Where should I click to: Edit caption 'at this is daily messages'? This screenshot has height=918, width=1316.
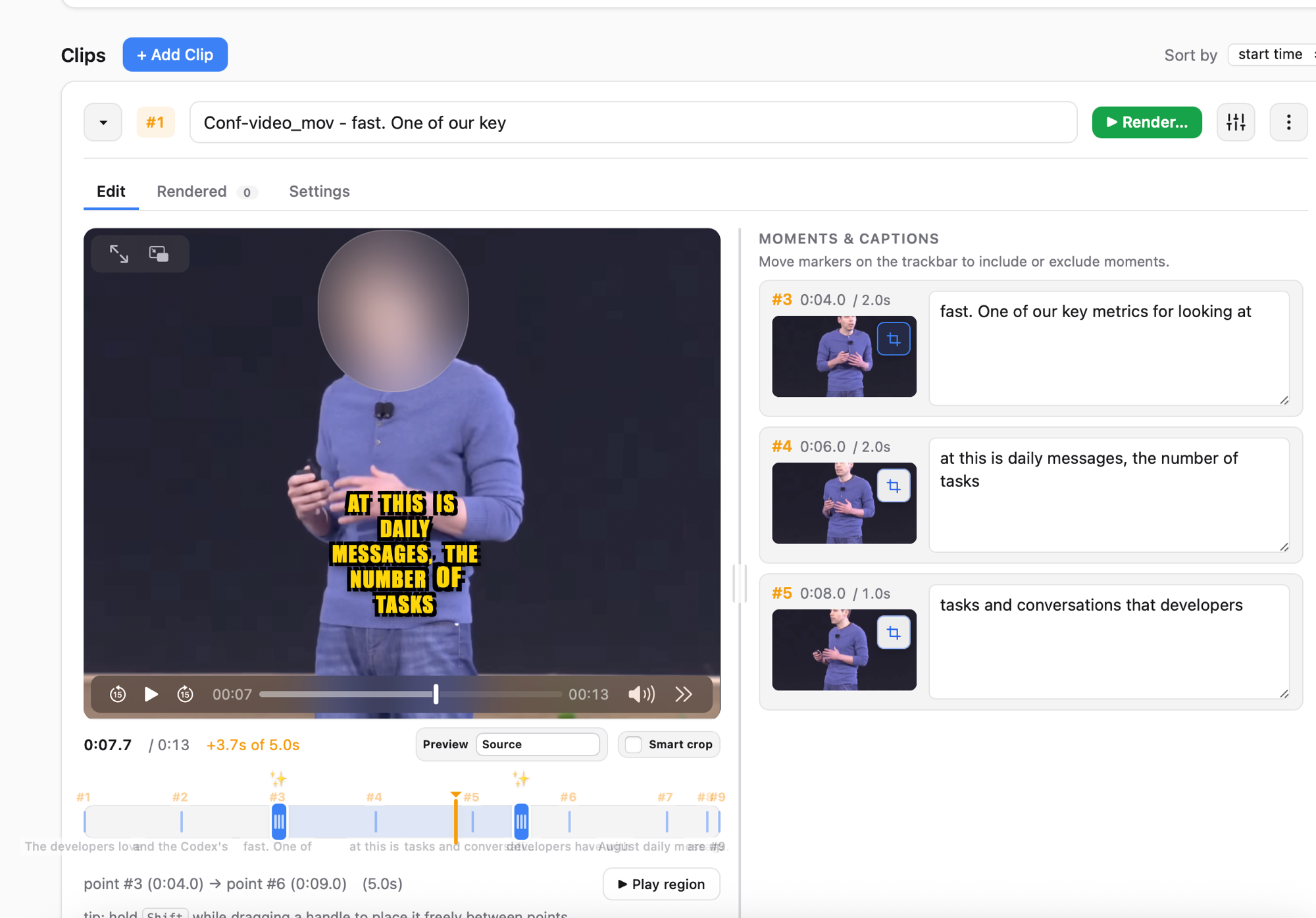[x=1109, y=495]
